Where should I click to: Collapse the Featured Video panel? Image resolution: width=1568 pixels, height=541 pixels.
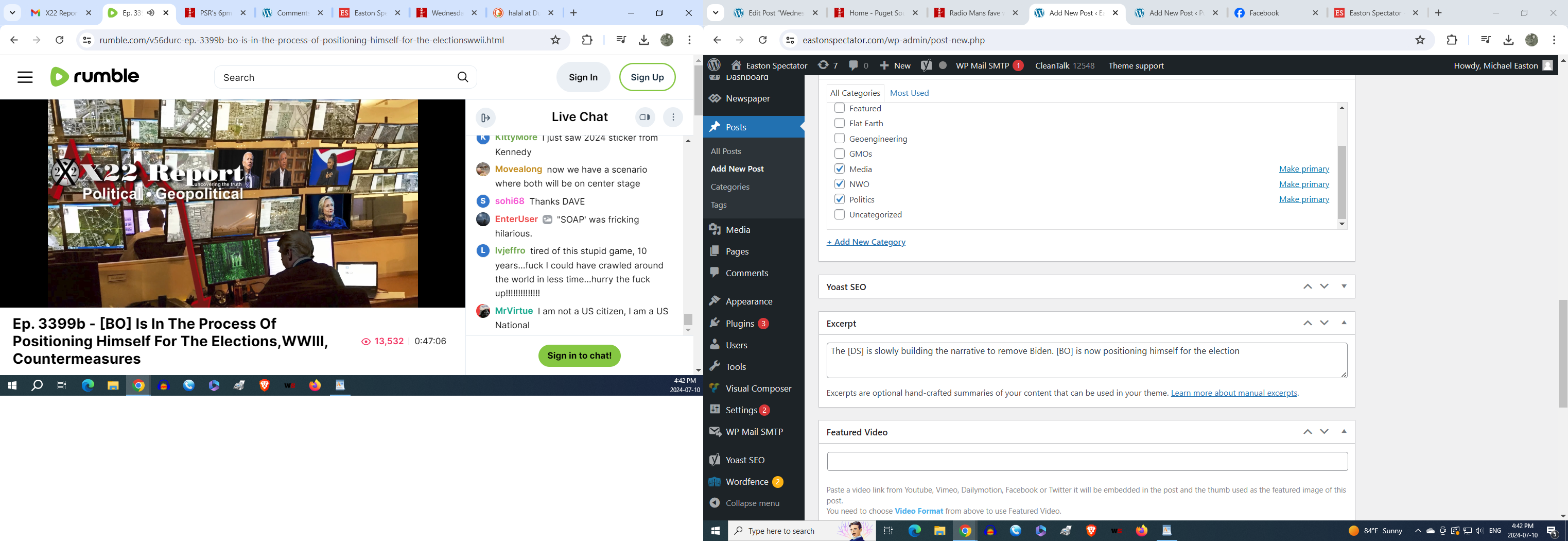[1344, 431]
